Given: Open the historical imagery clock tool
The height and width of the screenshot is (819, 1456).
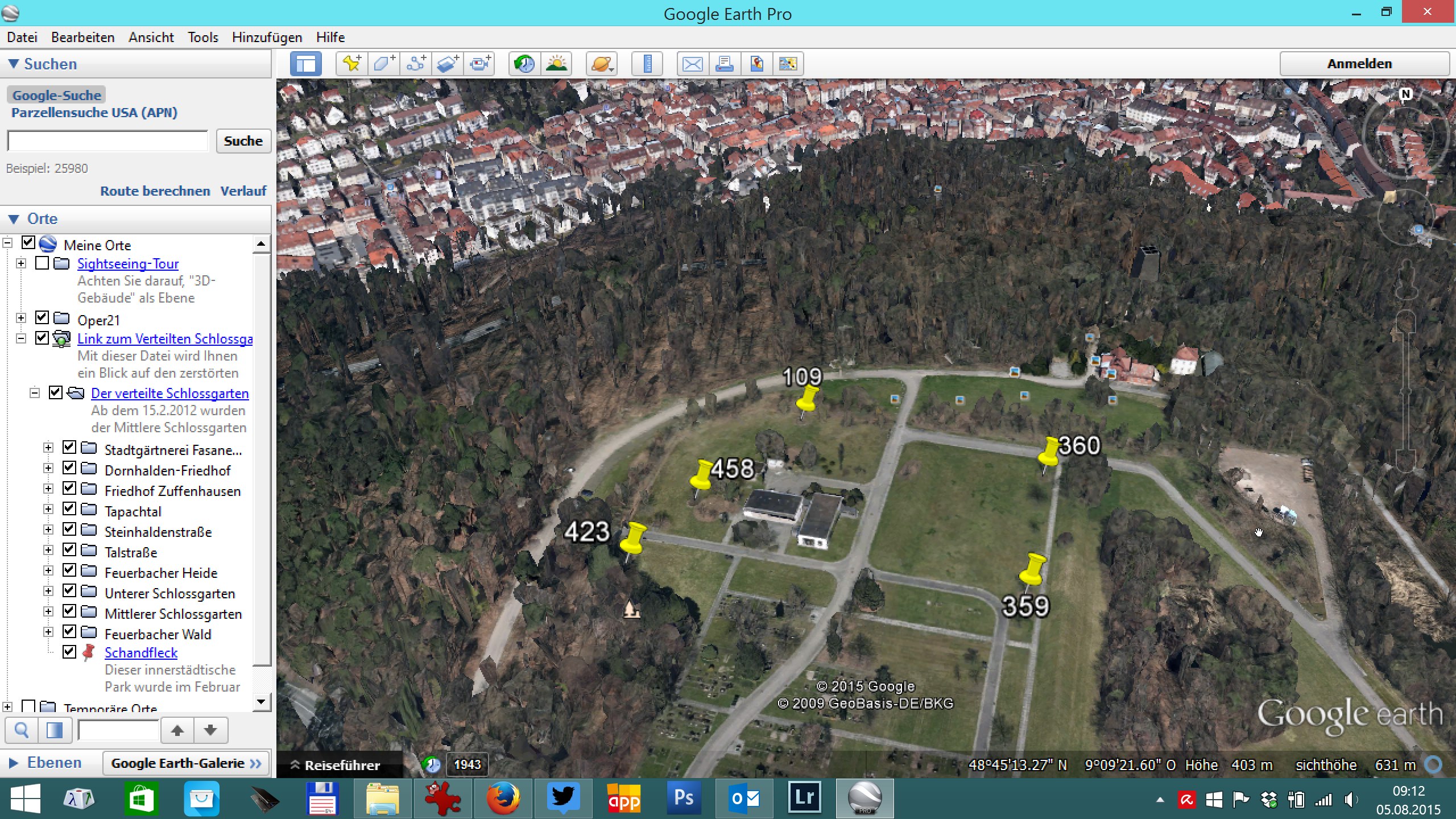Looking at the screenshot, I should 524,64.
